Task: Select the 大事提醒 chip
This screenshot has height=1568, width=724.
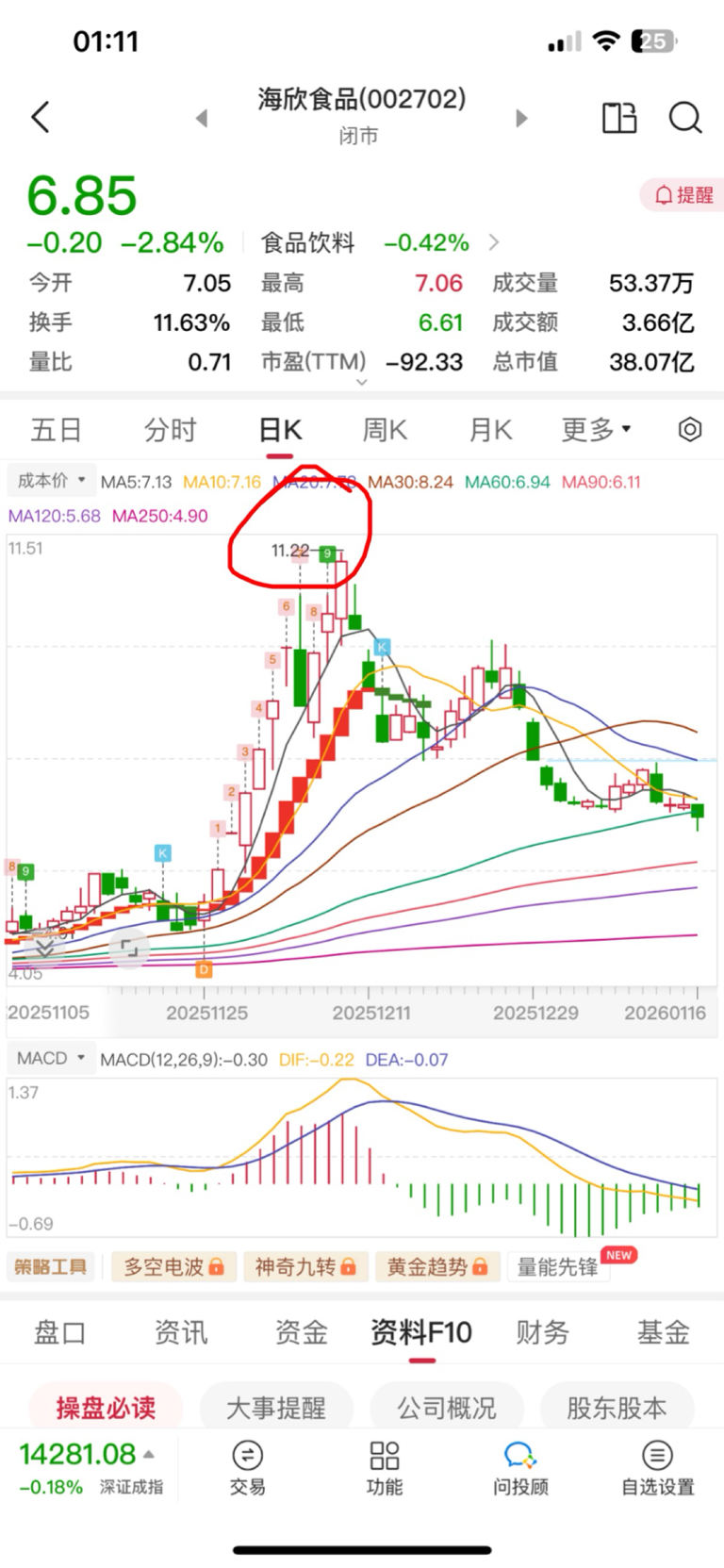Action: 276,1408
